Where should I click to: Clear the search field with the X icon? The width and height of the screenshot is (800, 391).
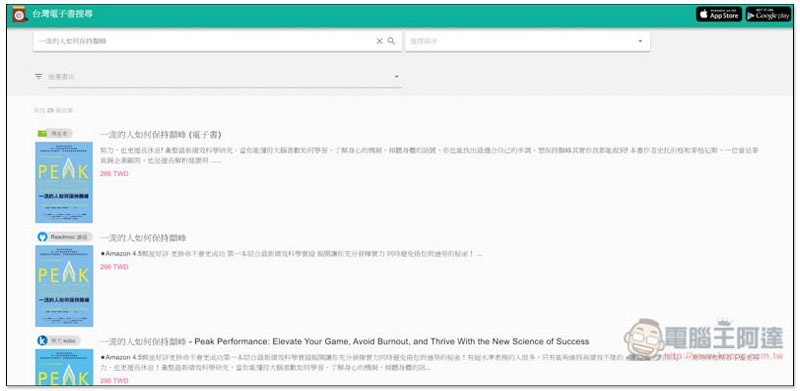tap(379, 41)
